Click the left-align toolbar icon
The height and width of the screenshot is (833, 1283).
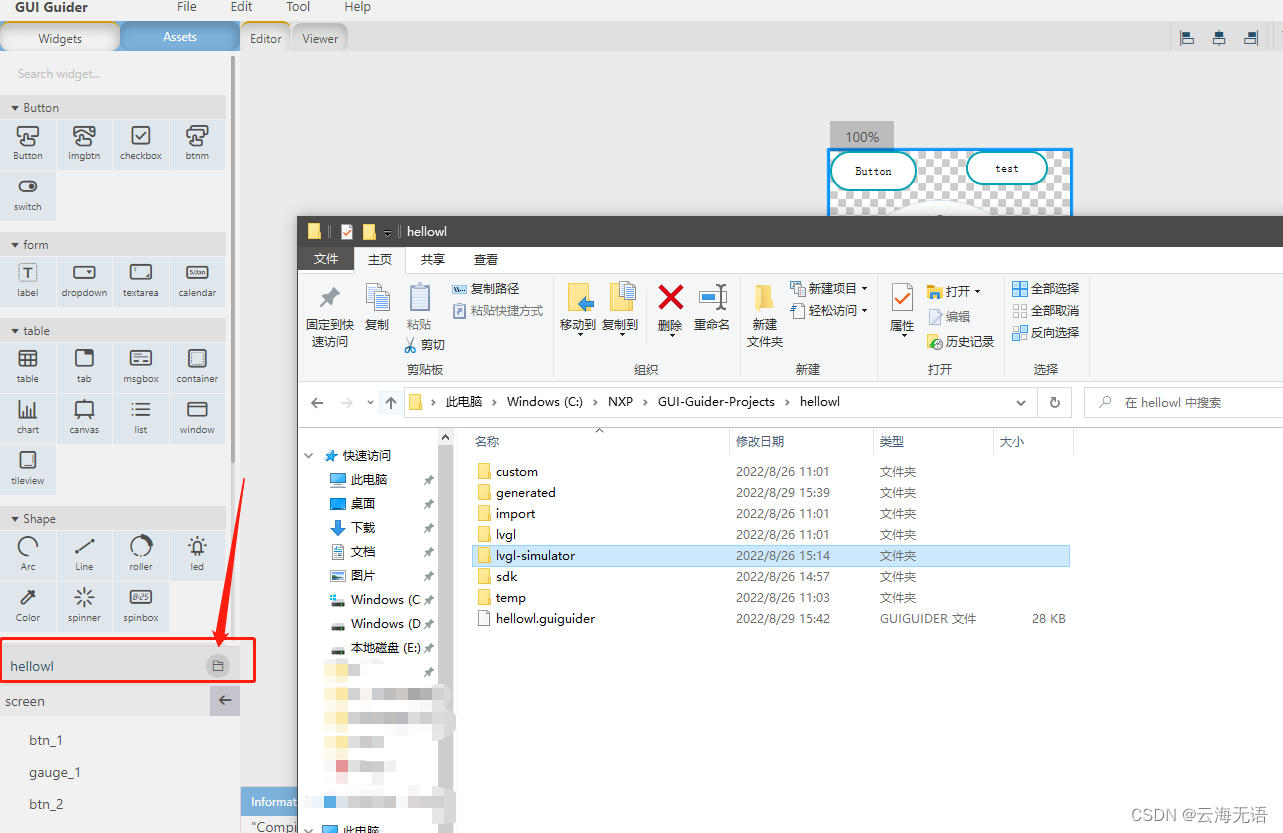point(1186,37)
